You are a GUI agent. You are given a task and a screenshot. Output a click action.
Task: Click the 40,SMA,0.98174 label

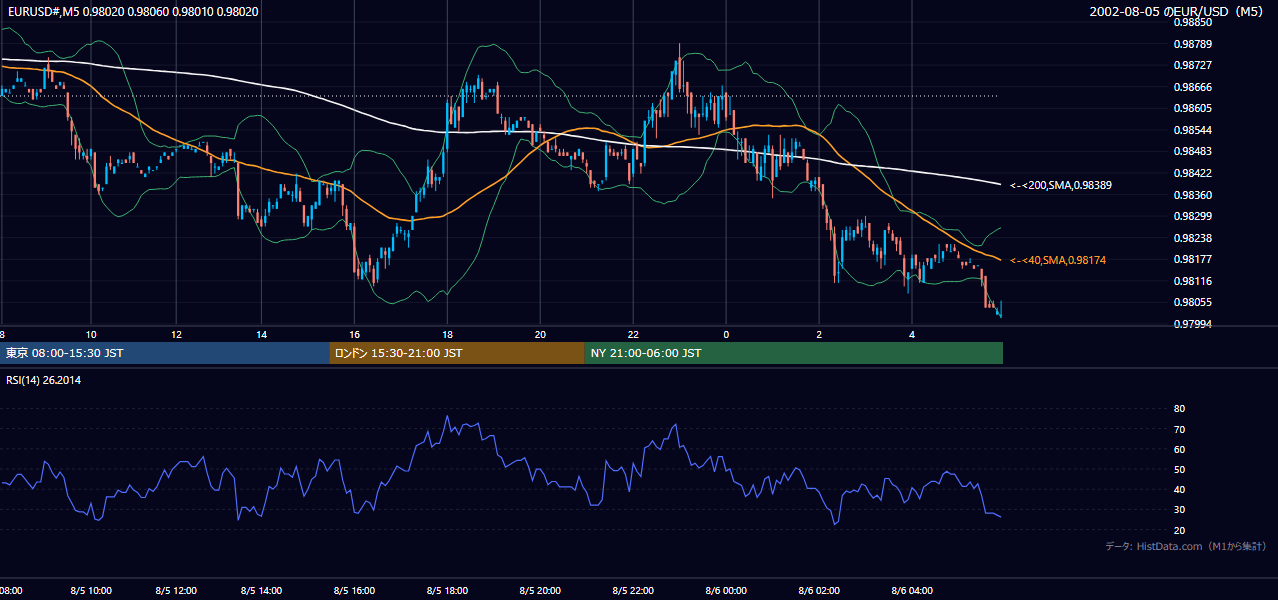click(1058, 260)
